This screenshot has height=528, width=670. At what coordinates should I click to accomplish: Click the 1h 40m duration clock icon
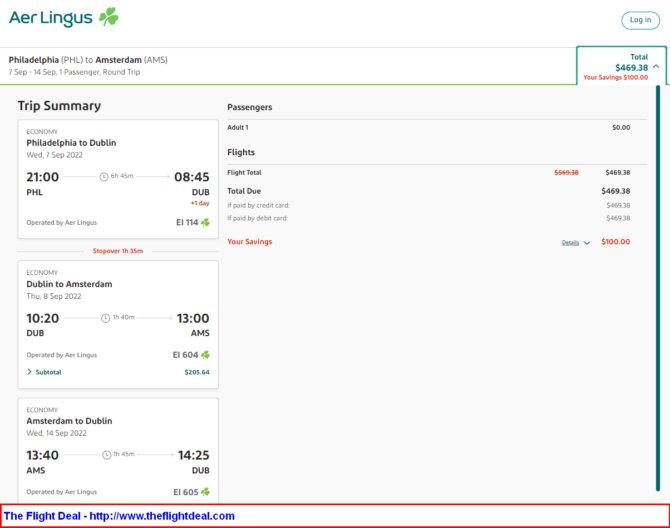[x=106, y=318]
